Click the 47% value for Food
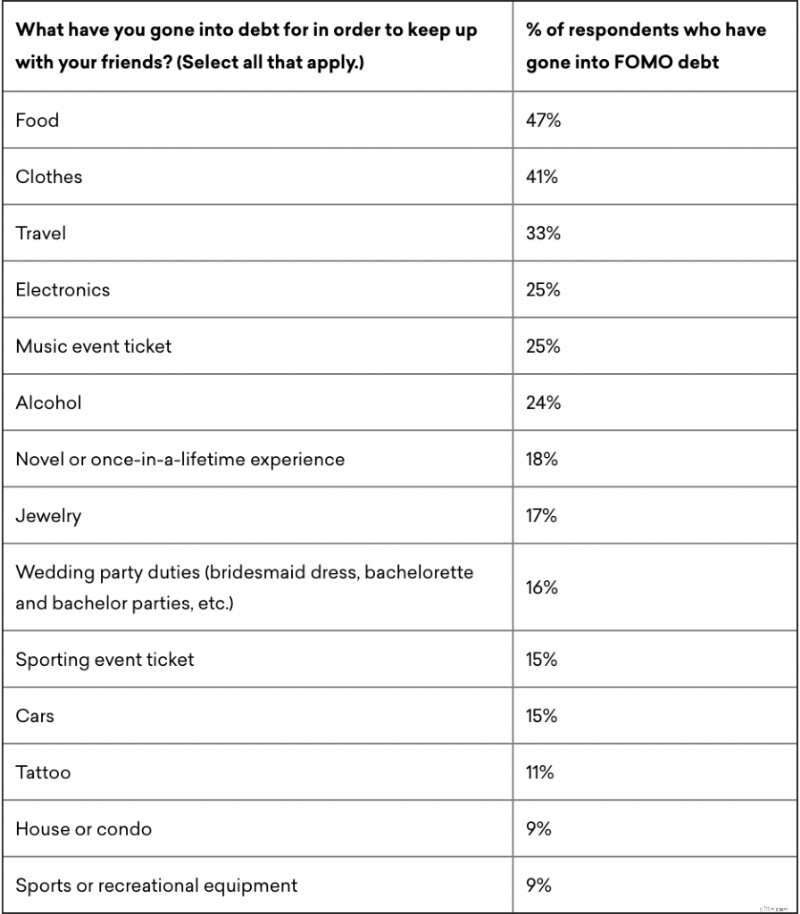 pos(543,120)
